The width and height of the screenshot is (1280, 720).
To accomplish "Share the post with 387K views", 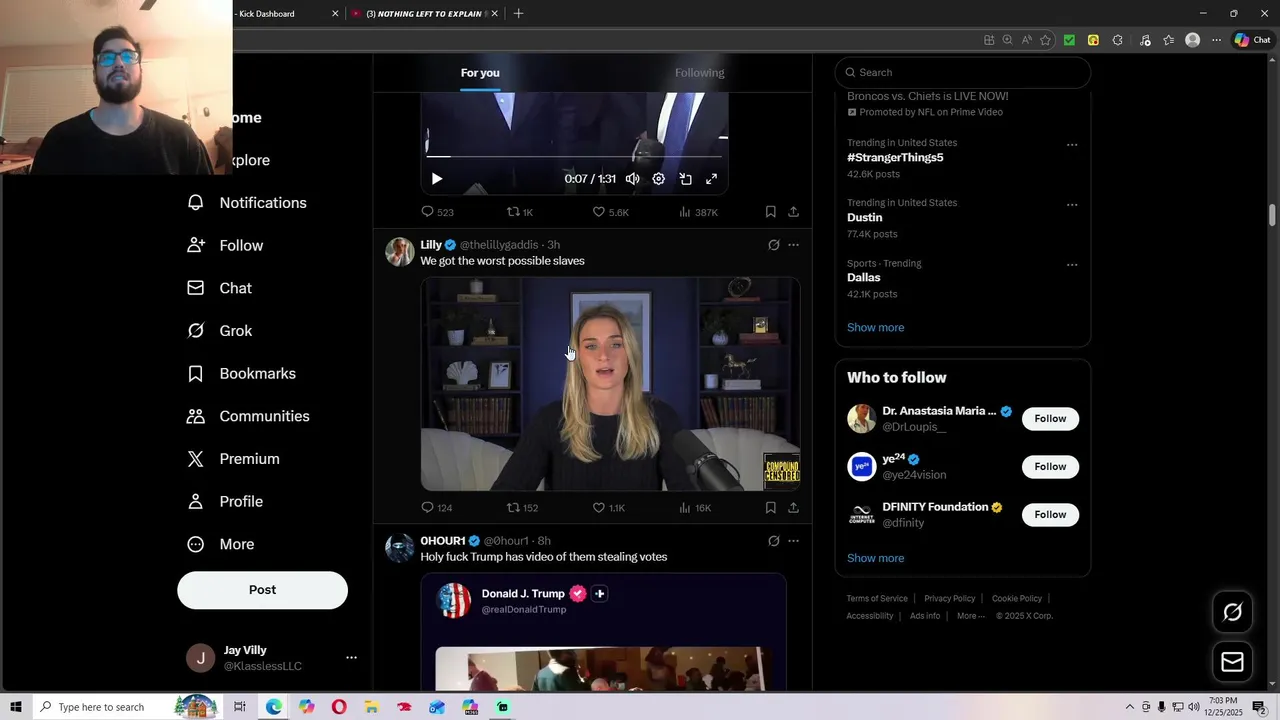I will (793, 212).
